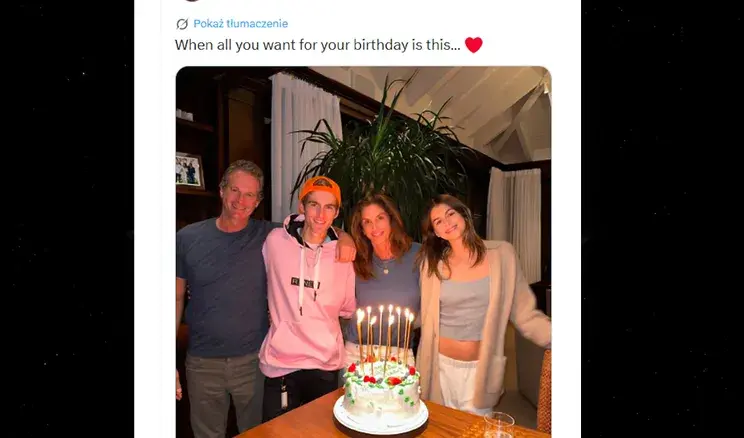Click the birthday cake in the photo
This screenshot has height=438, width=744.
[381, 397]
